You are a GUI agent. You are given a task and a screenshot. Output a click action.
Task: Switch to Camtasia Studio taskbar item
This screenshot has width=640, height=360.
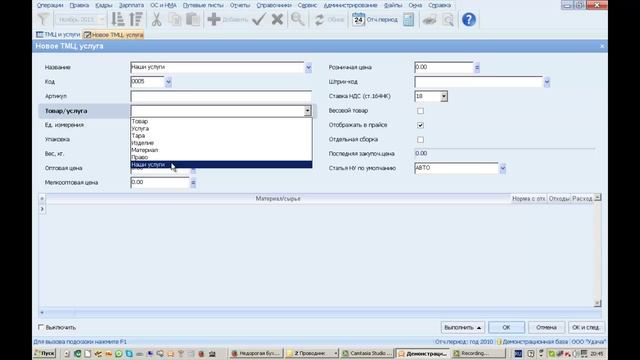pos(367,353)
